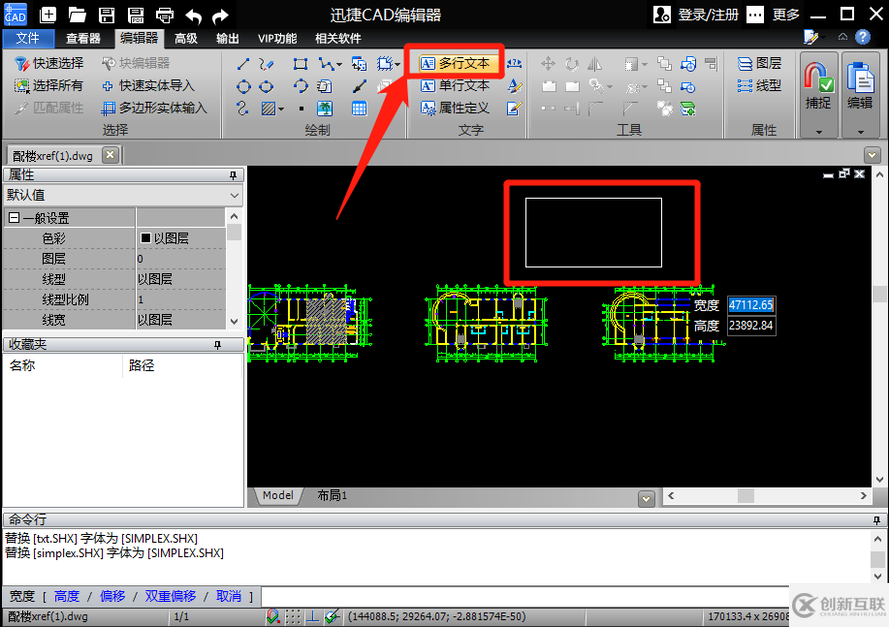This screenshot has height=627, width=889.
Task: Print the drawing using the printer icon
Action: pyautogui.click(x=165, y=15)
